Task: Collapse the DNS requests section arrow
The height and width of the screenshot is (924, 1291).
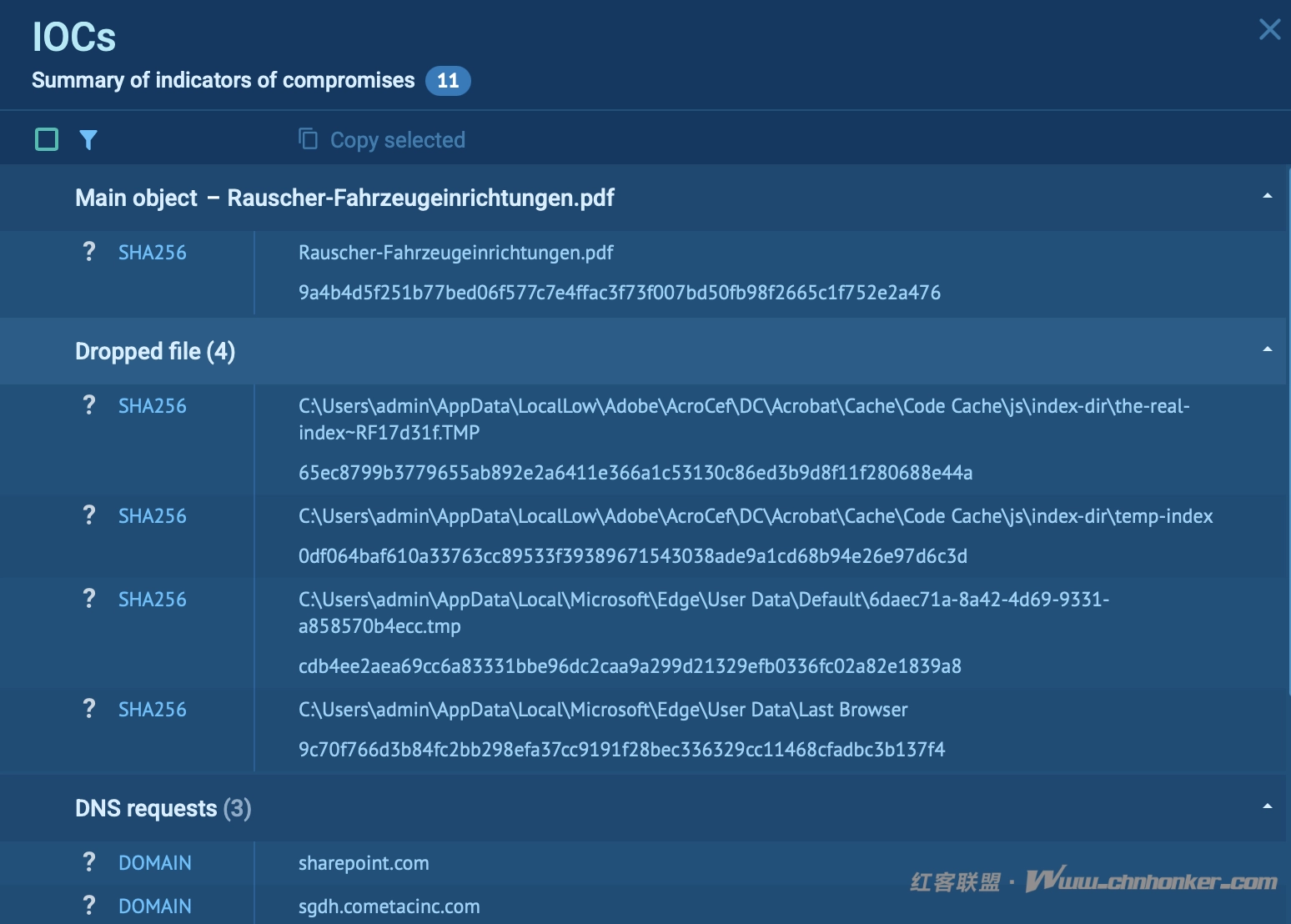Action: [1267, 807]
